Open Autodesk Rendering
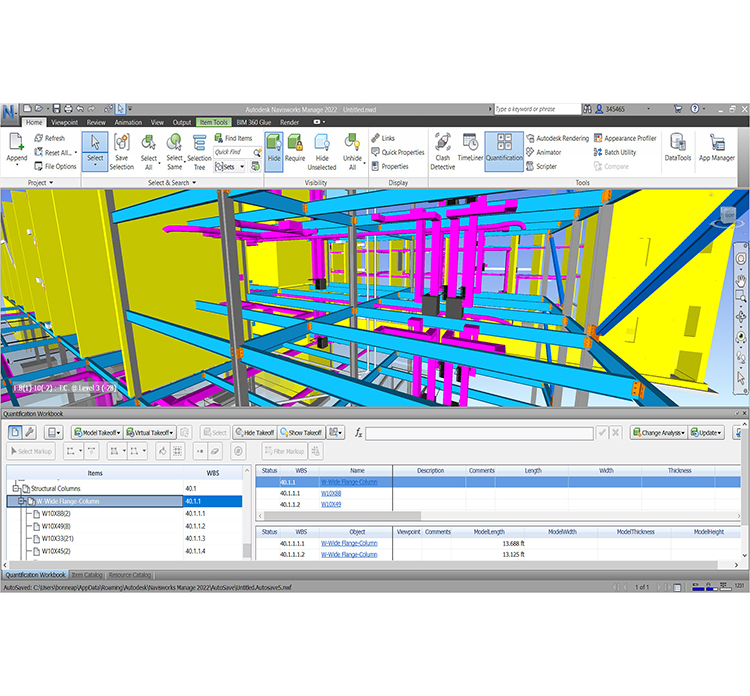This screenshot has height=696, width=750. 558,138
